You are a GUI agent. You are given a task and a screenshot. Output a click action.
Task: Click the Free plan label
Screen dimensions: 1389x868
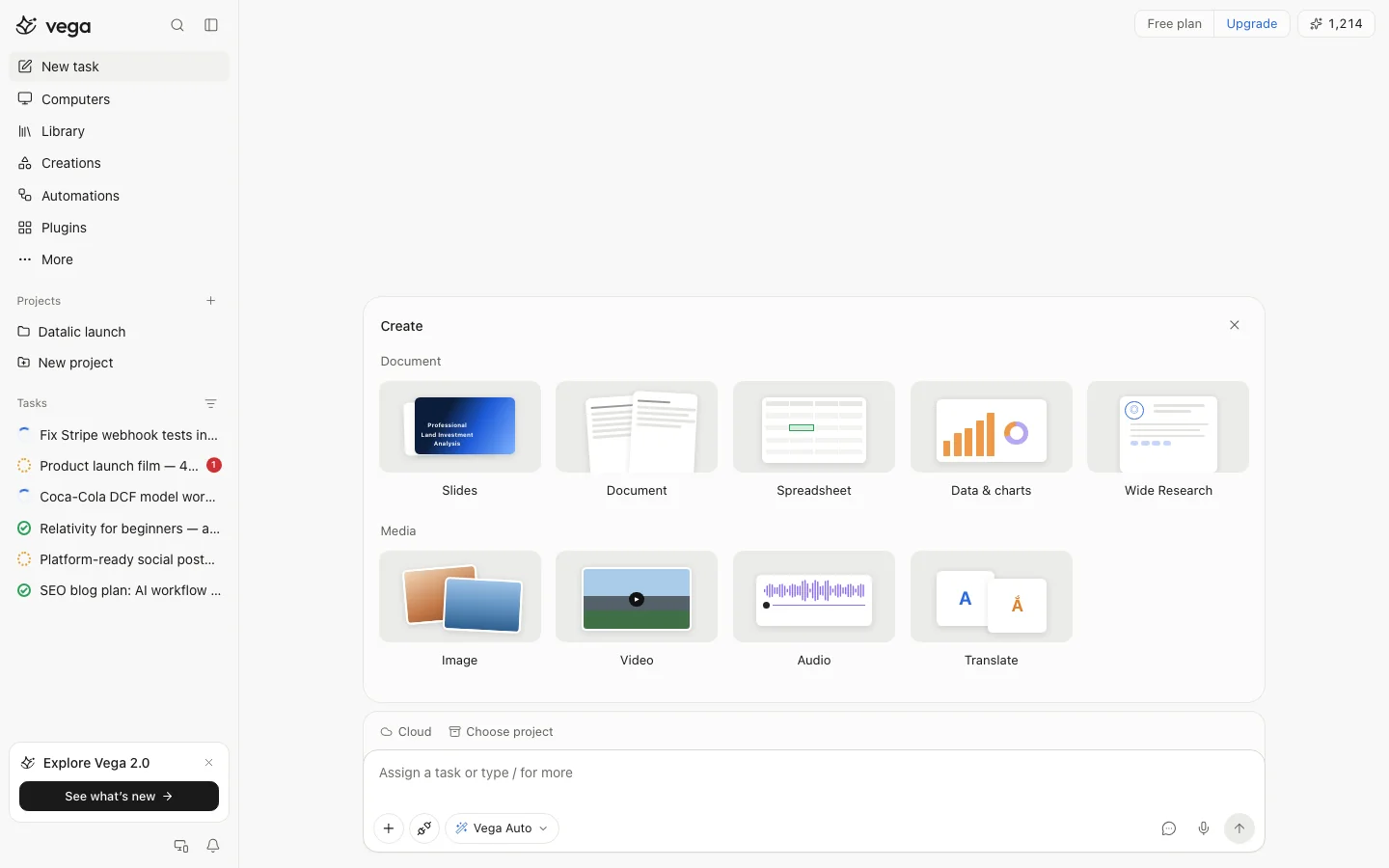coord(1174,24)
